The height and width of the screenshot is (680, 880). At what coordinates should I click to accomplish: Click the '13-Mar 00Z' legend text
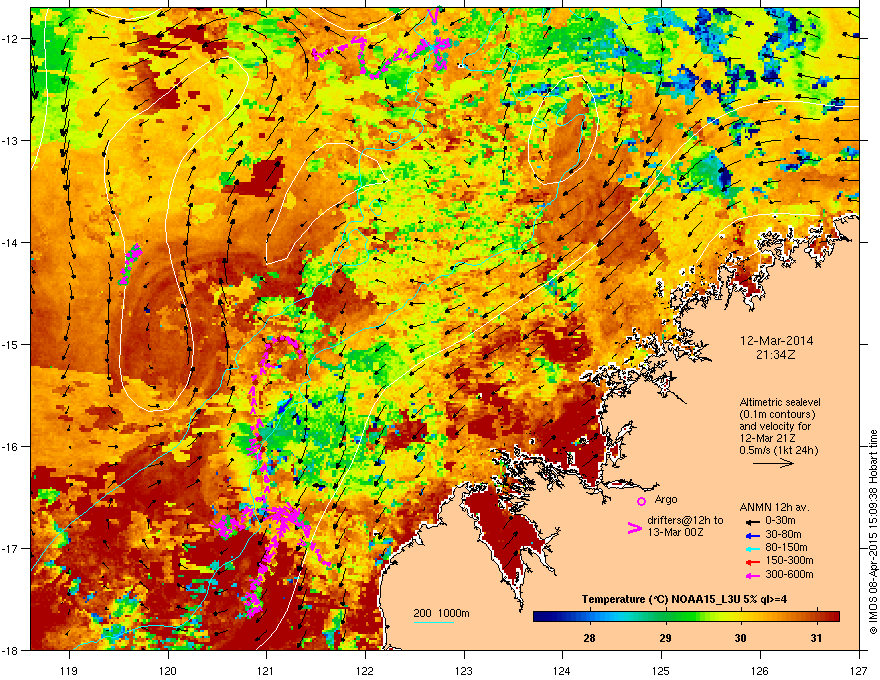[x=675, y=532]
